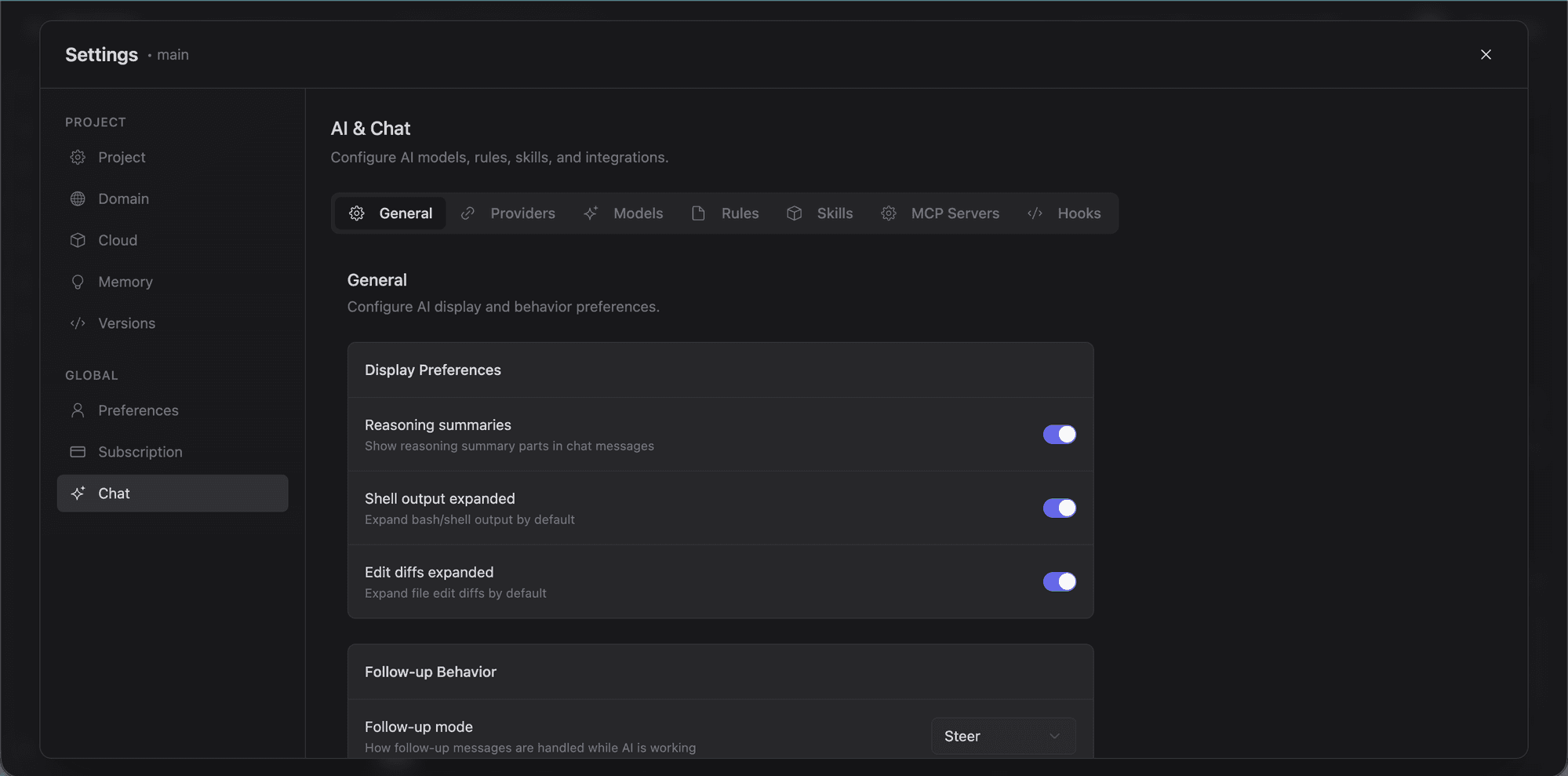Select the MCP Servers gear icon
This screenshot has height=776, width=1568.
click(888, 213)
